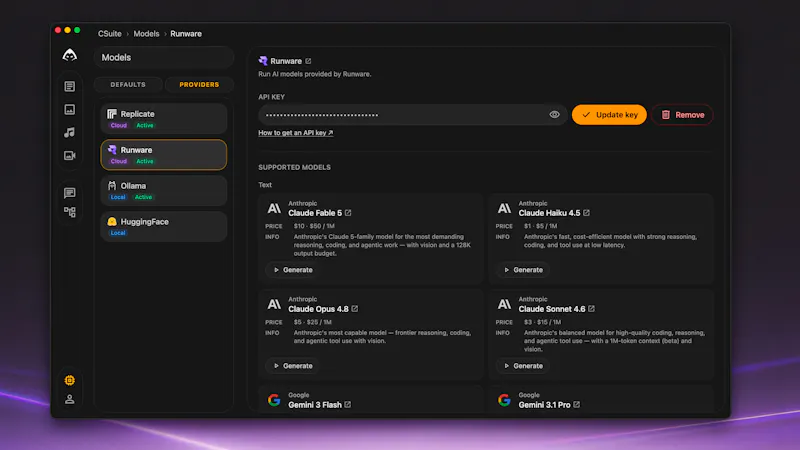The image size is (800, 450).
Task: Click Anthropic logo on Claude Opus 4.8 card
Action: coord(274,304)
